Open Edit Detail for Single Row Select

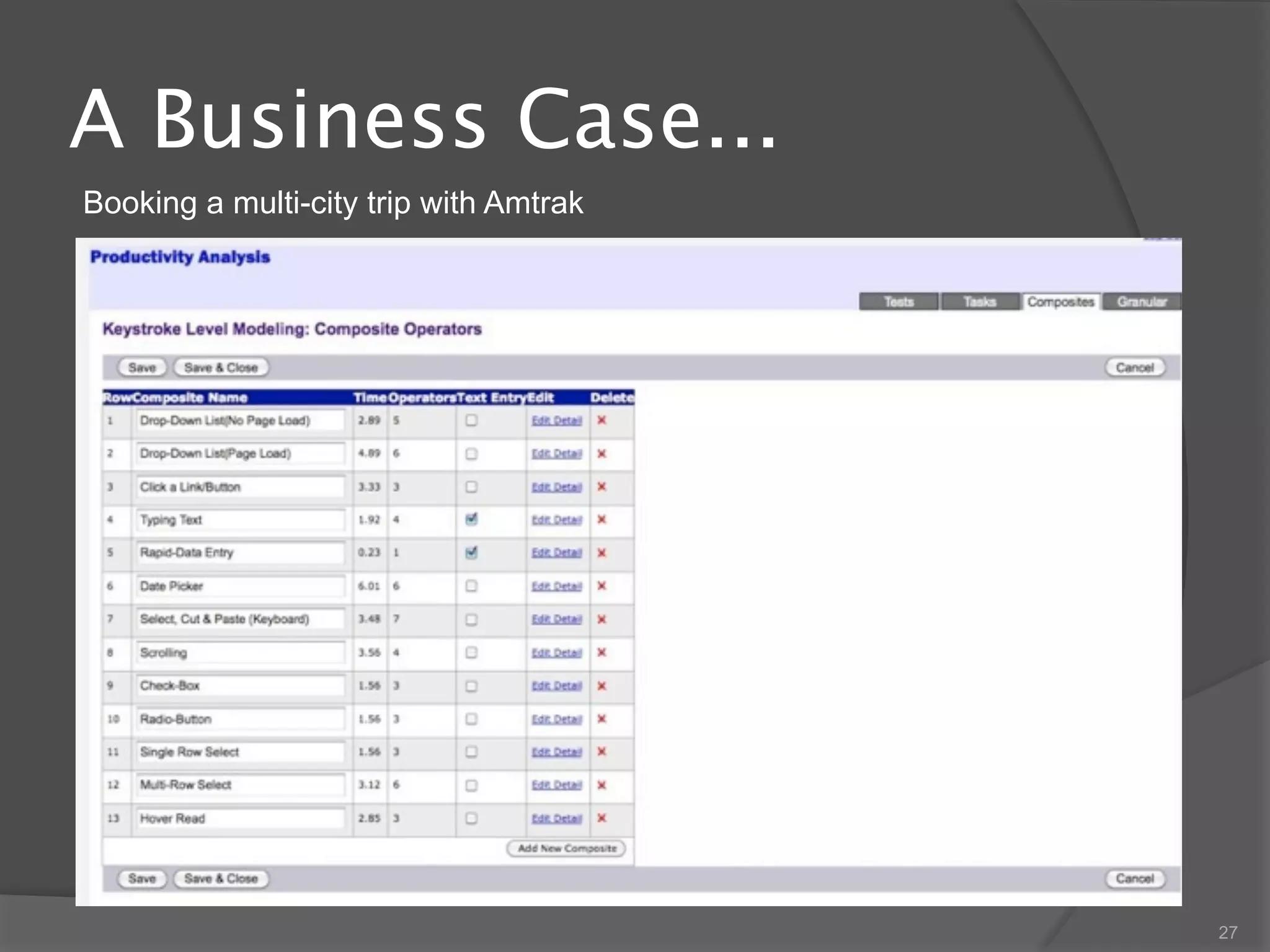click(x=556, y=752)
